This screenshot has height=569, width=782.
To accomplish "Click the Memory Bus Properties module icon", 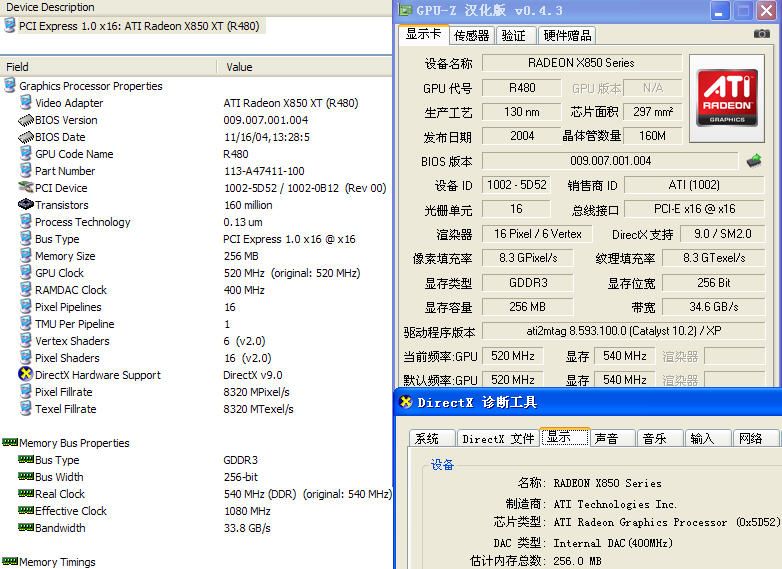I will [x=10, y=442].
